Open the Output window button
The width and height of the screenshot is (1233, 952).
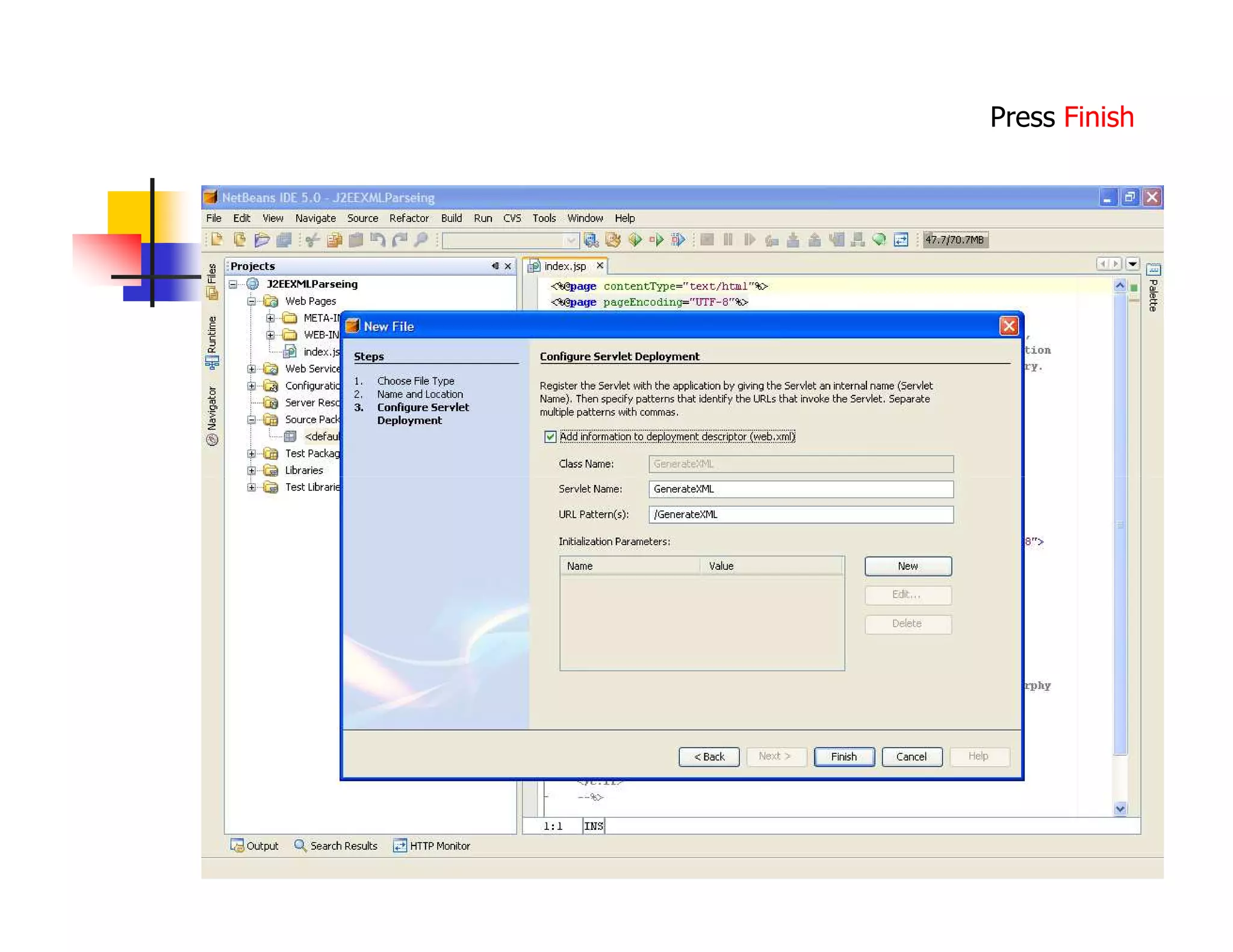pyautogui.click(x=254, y=845)
